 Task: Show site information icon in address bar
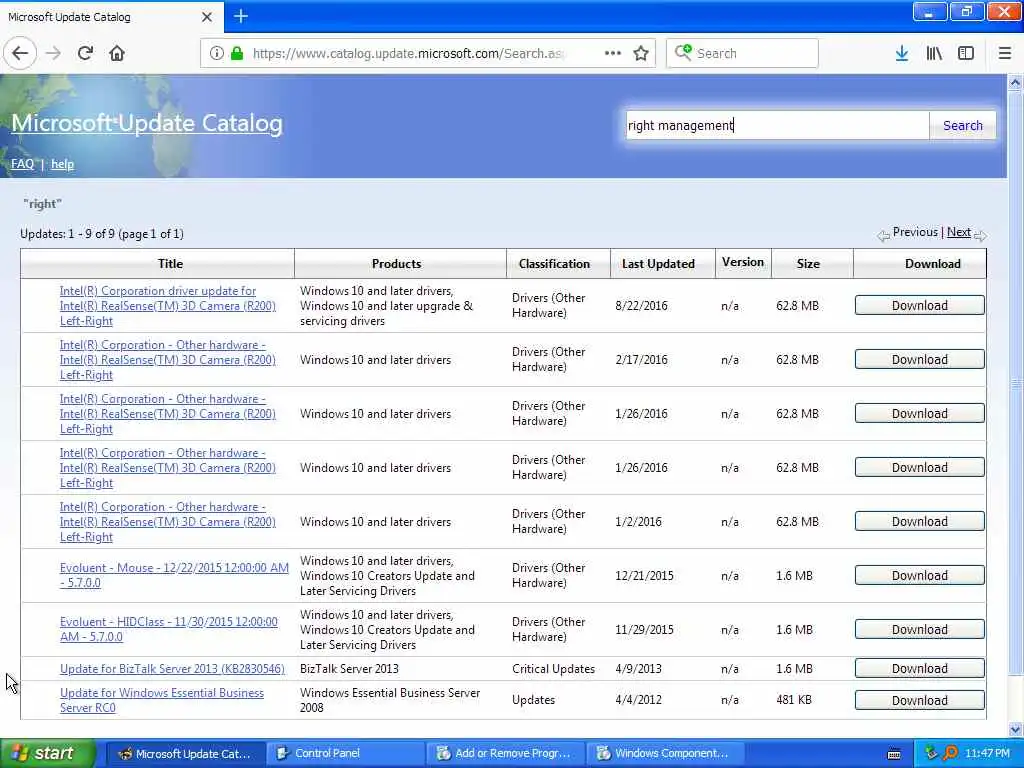[217, 54]
